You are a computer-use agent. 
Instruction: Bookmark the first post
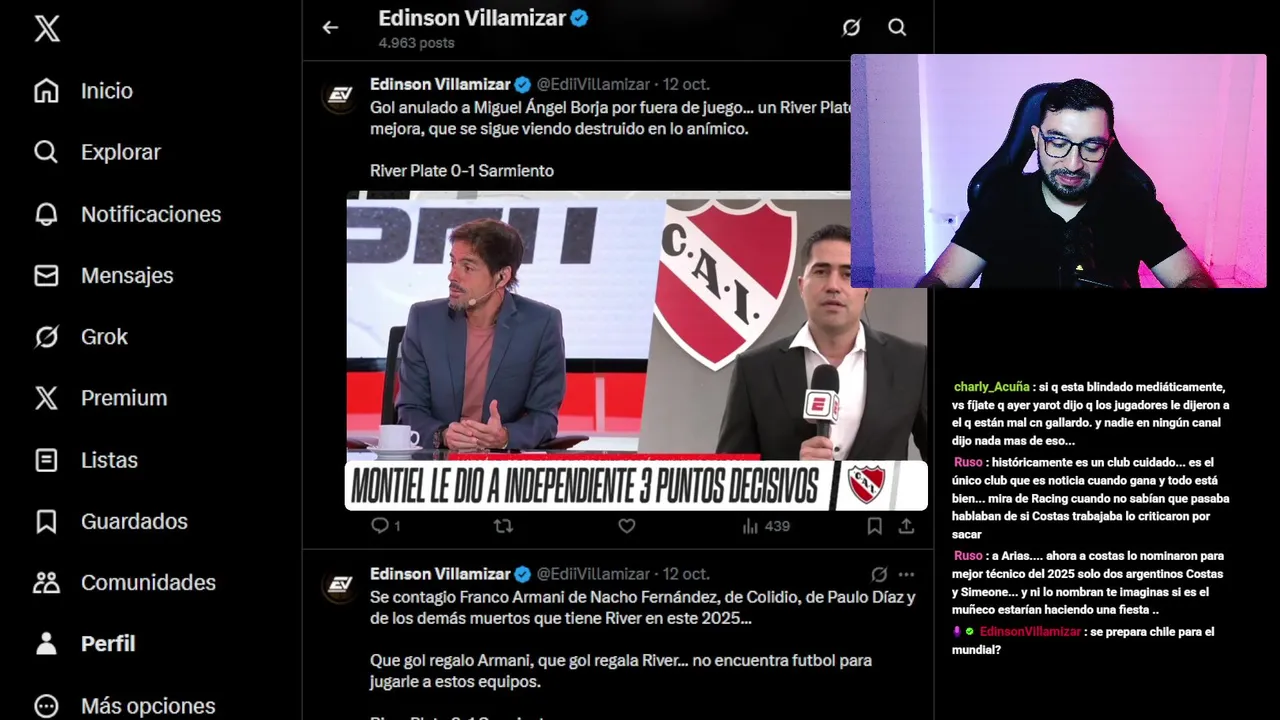[874, 526]
